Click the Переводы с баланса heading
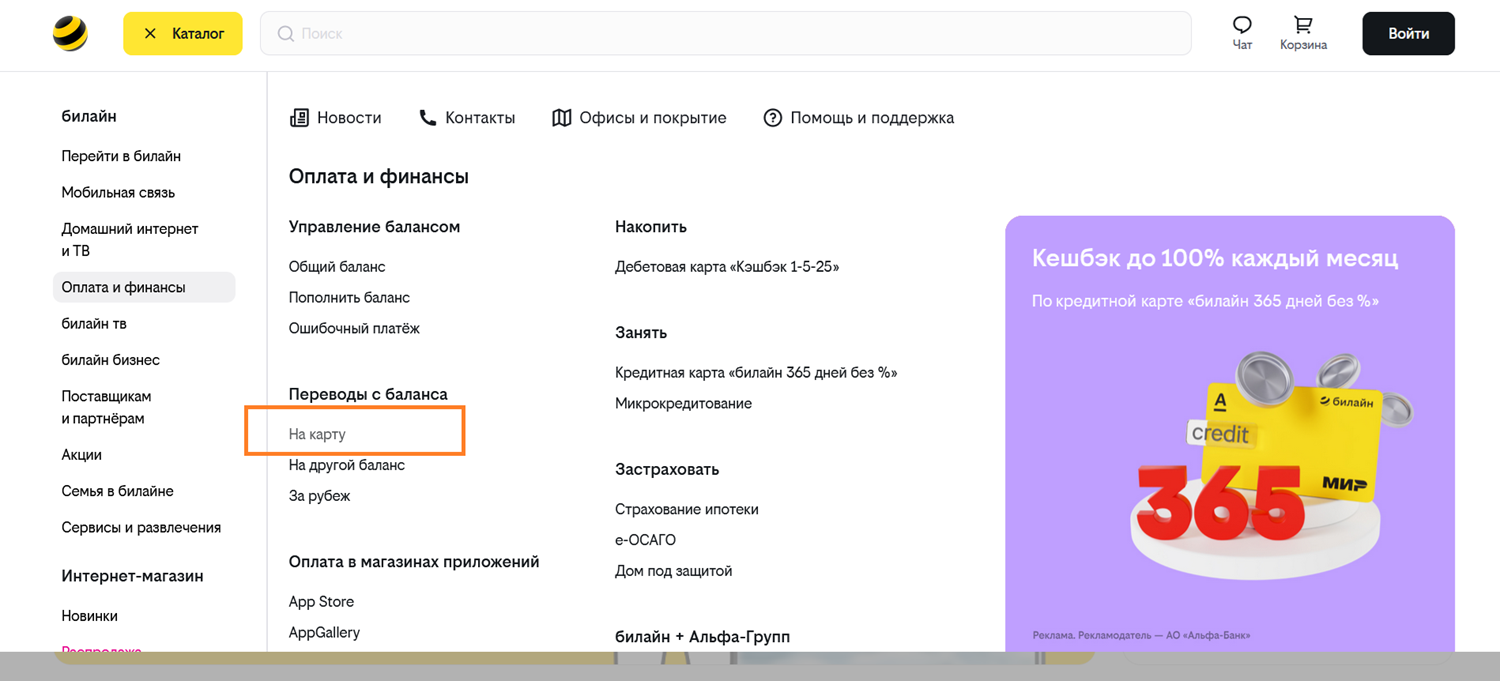 368,394
